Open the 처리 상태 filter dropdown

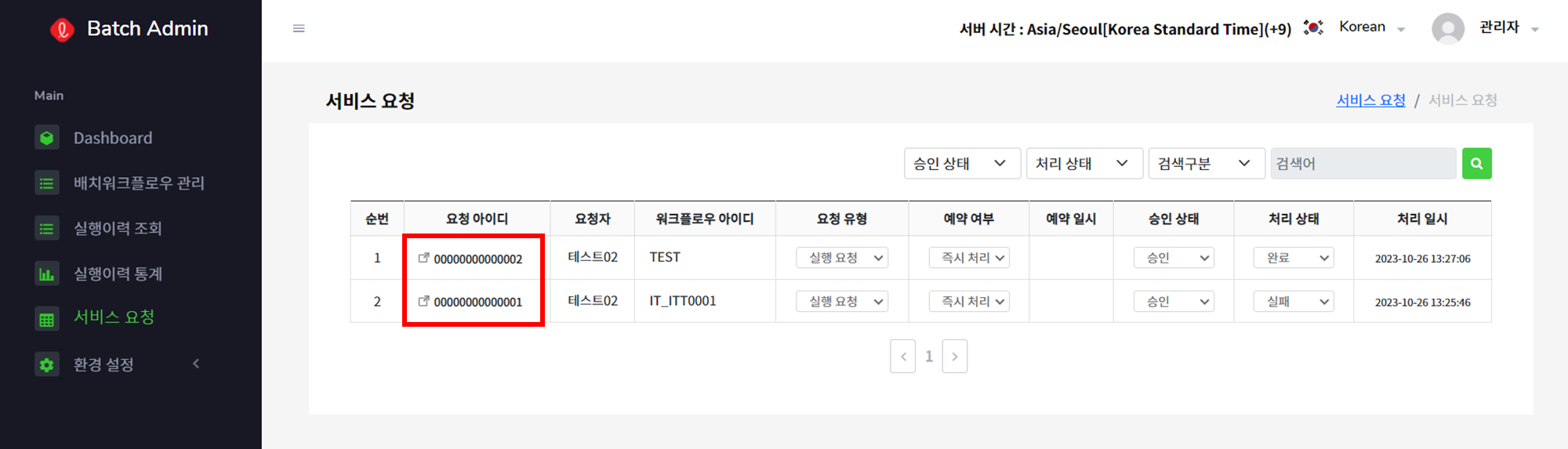pos(1084,163)
